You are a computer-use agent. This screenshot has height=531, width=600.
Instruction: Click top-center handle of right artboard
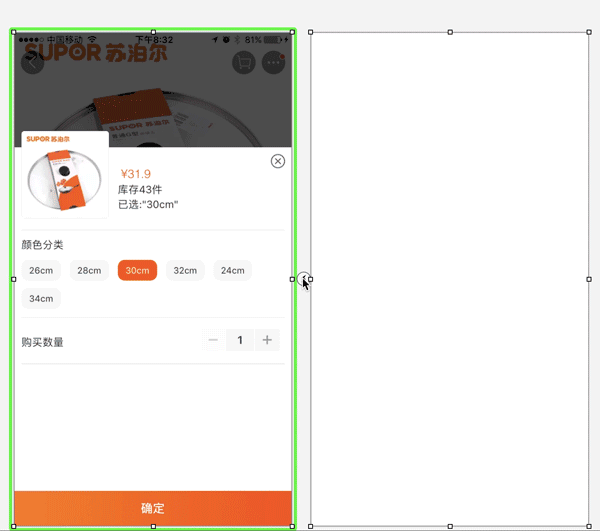click(x=450, y=32)
